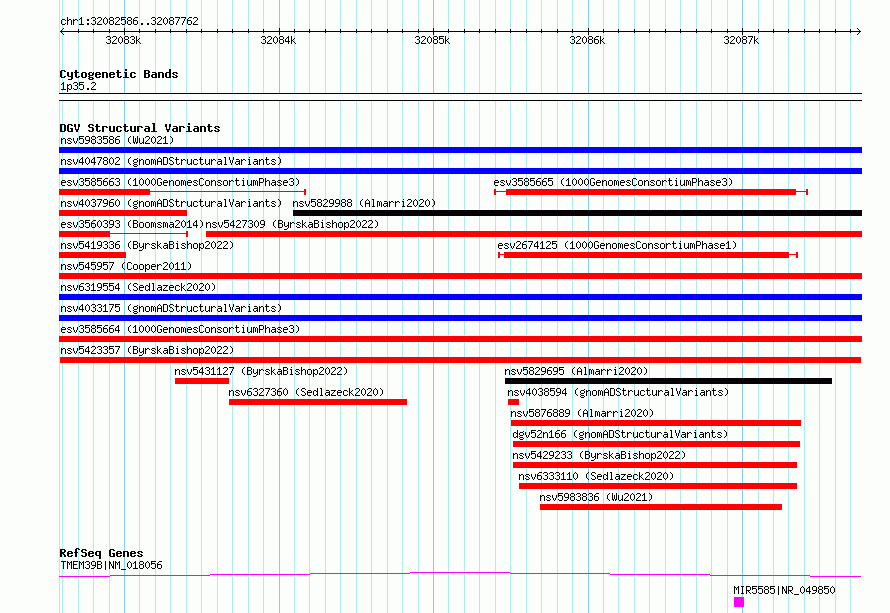Click the MIR5585 magenta gene box

738,602
